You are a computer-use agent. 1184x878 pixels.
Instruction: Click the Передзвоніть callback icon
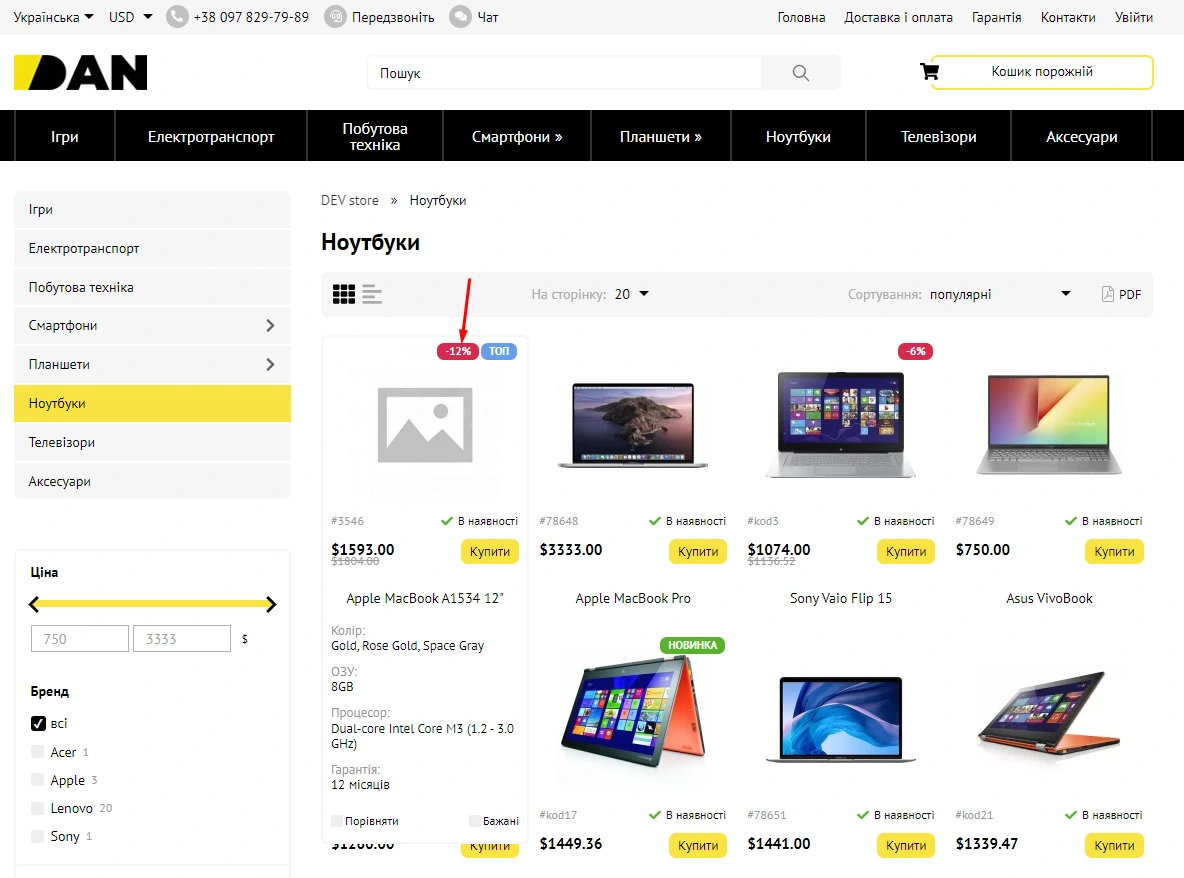point(336,17)
